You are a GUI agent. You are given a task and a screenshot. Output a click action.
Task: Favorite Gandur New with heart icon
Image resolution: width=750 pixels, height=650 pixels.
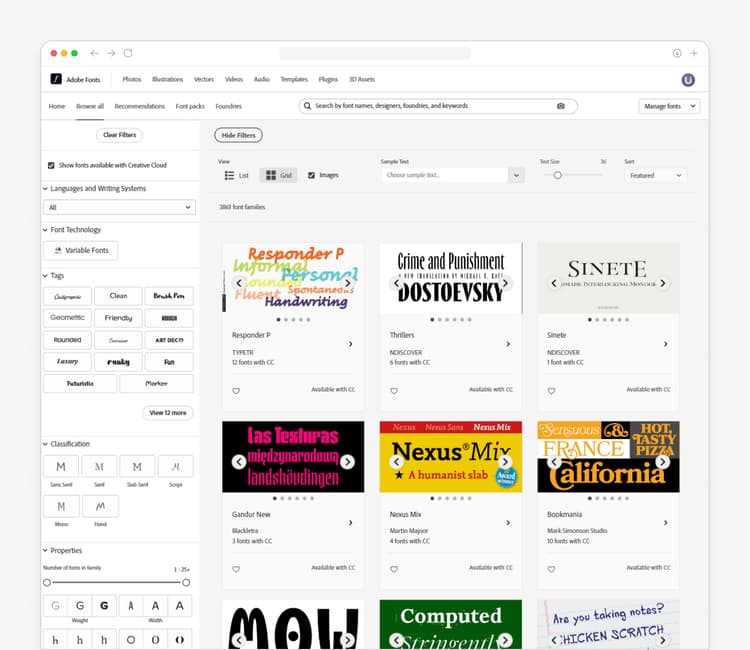[x=236, y=569]
